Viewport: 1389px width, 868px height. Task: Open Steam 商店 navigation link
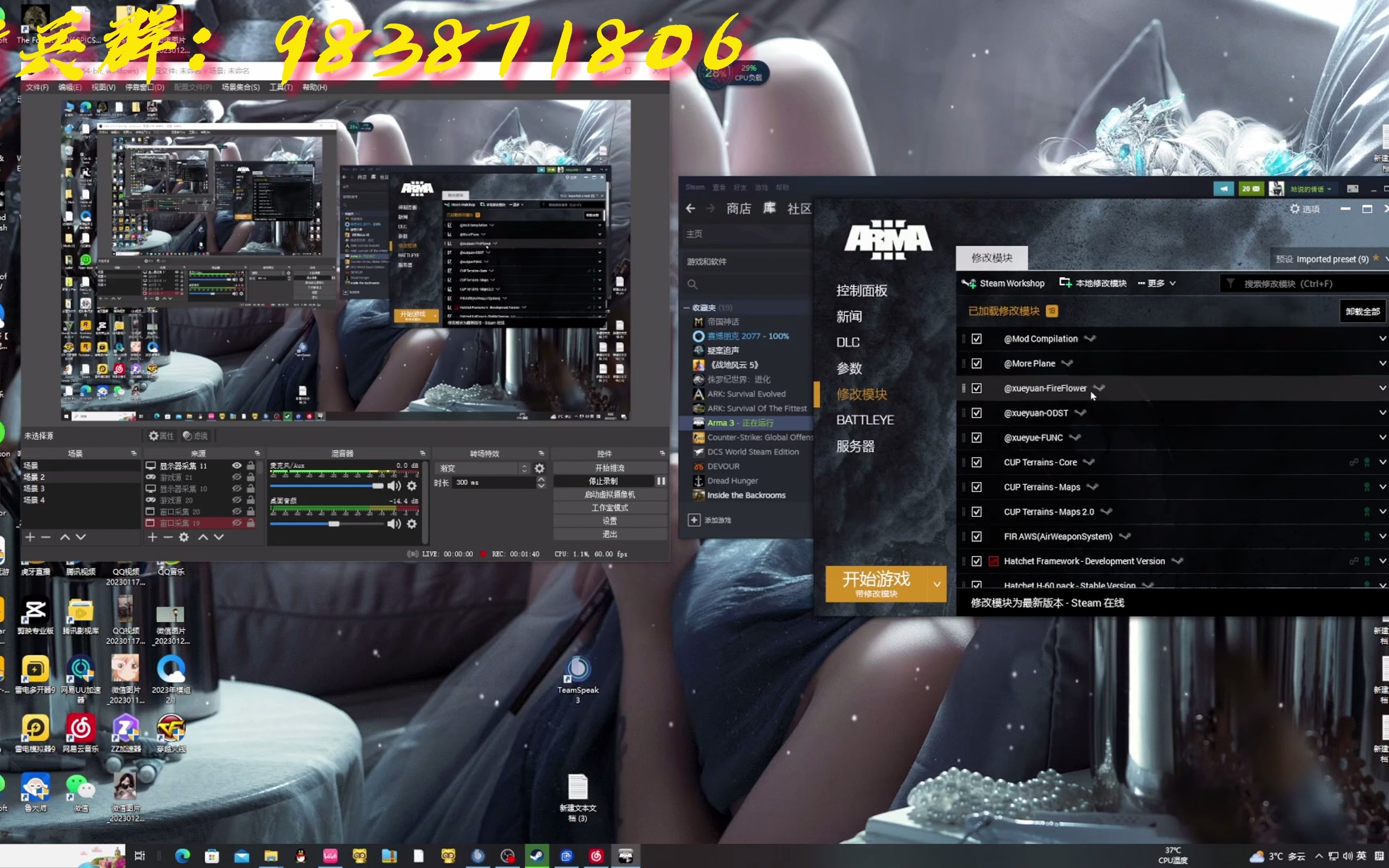738,209
